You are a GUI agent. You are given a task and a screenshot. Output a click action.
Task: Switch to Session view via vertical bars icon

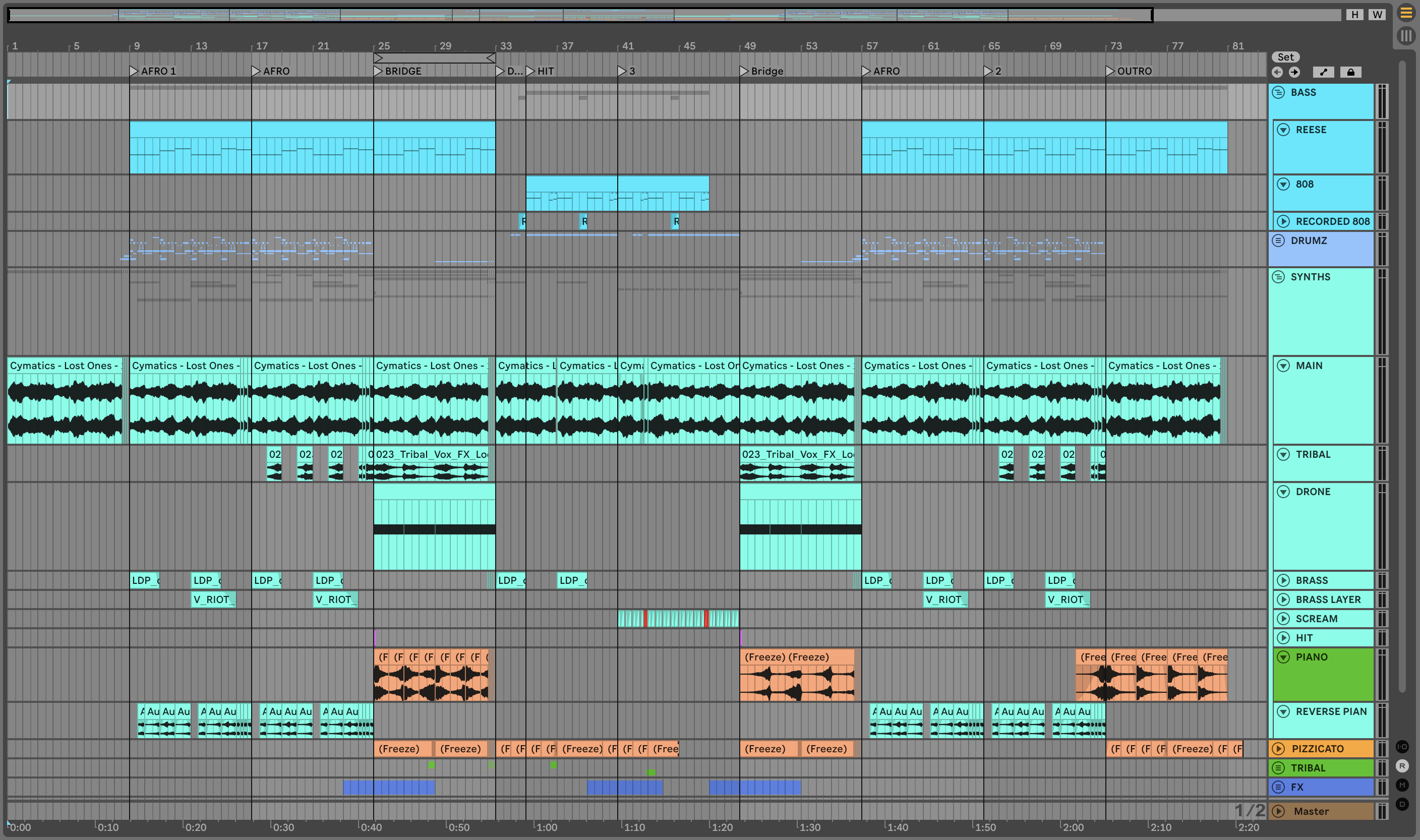pyautogui.click(x=1406, y=36)
